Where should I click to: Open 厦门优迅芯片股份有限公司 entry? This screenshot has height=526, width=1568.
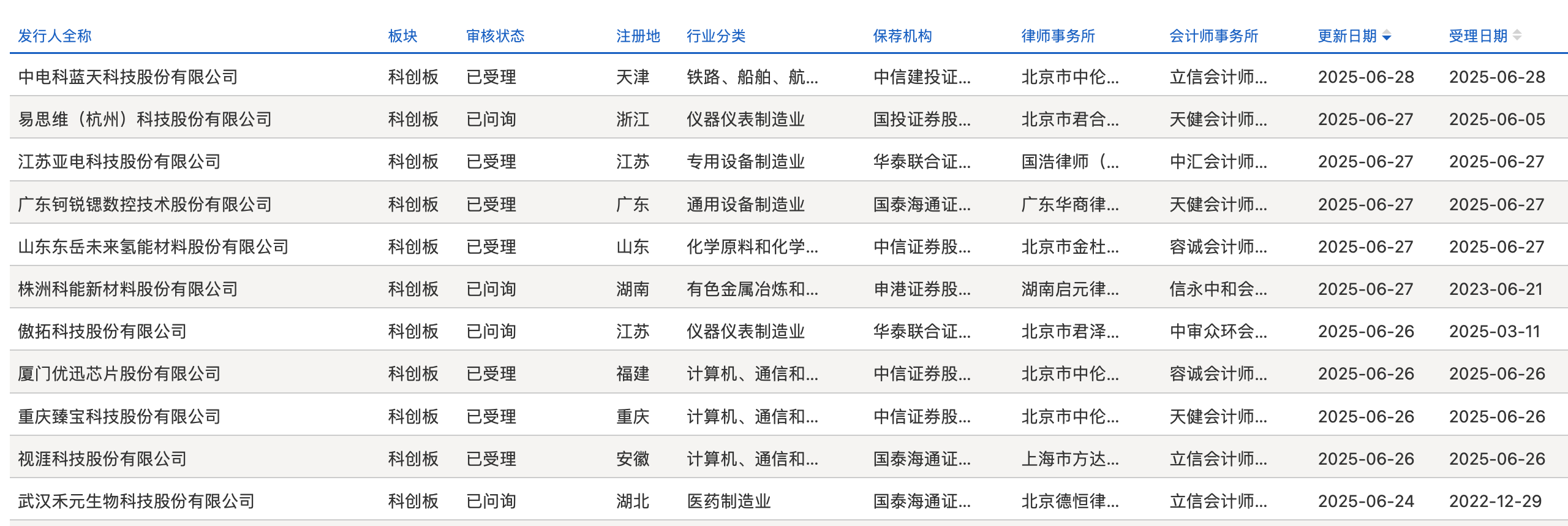[119, 374]
